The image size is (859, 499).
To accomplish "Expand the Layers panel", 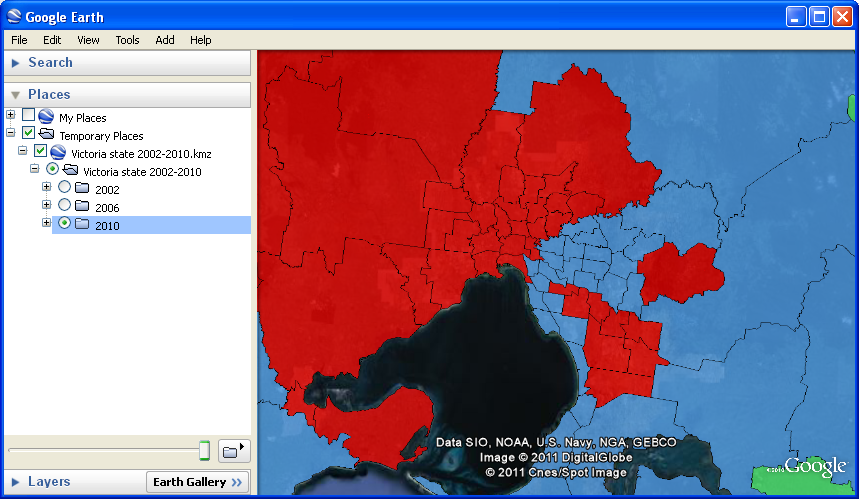I will (x=15, y=482).
